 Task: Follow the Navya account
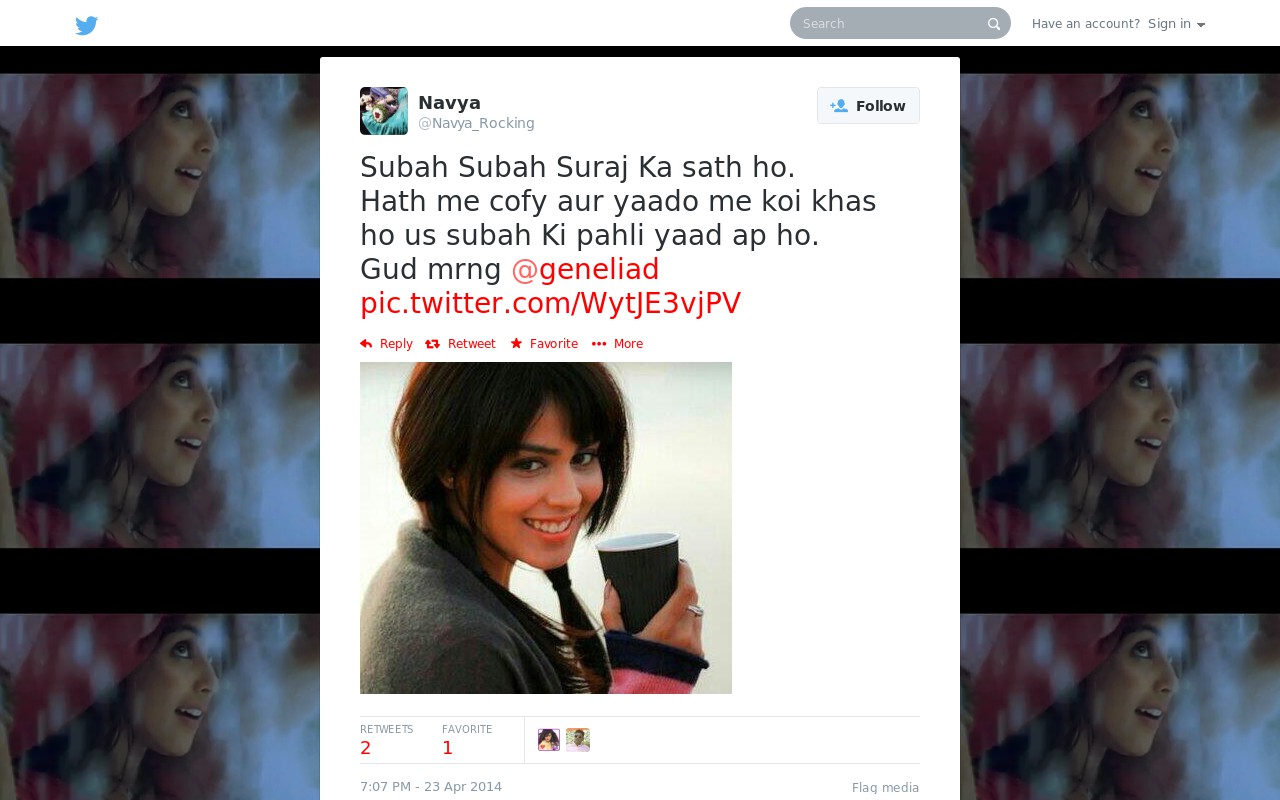868,106
